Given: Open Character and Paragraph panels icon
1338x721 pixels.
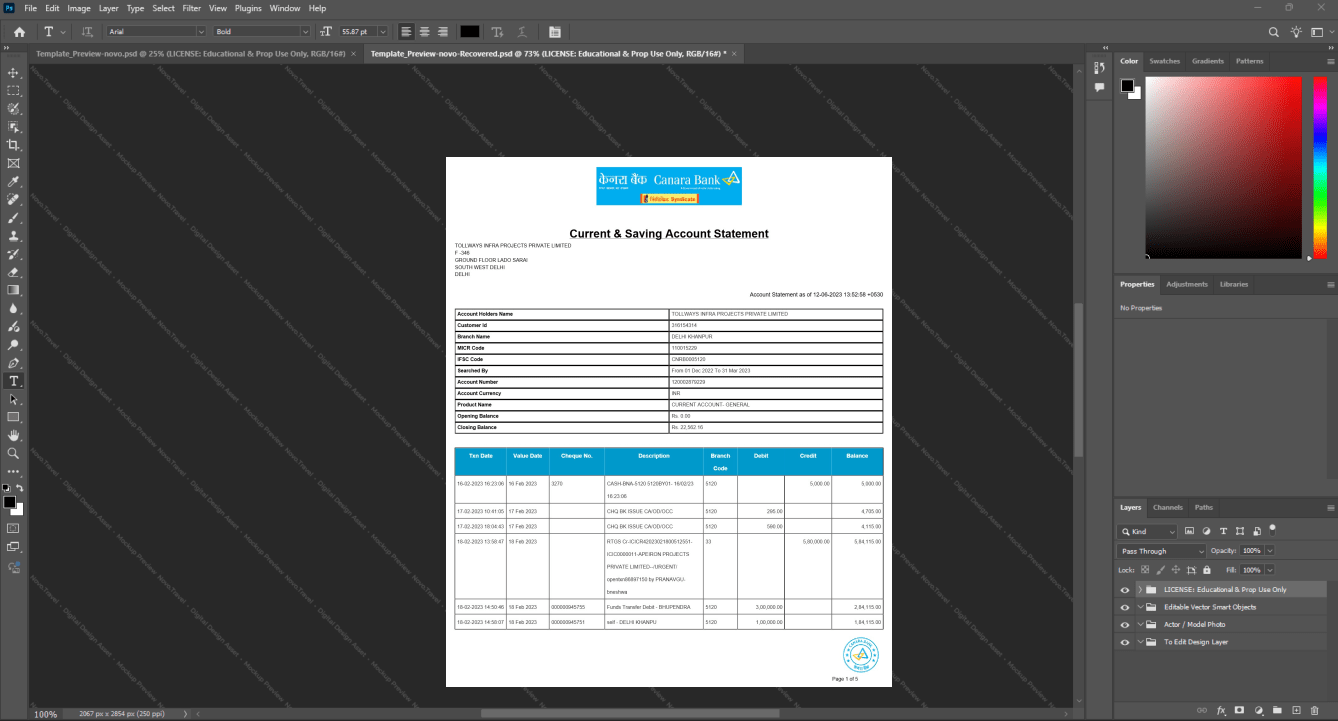Looking at the screenshot, I should tap(555, 32).
